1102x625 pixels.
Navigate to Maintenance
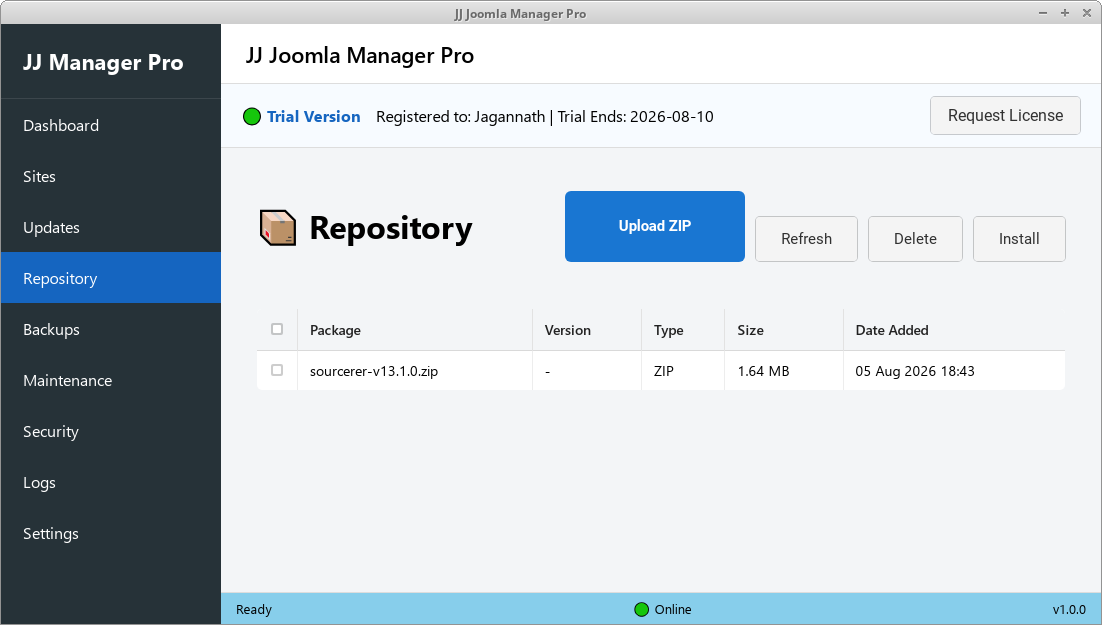(111, 380)
